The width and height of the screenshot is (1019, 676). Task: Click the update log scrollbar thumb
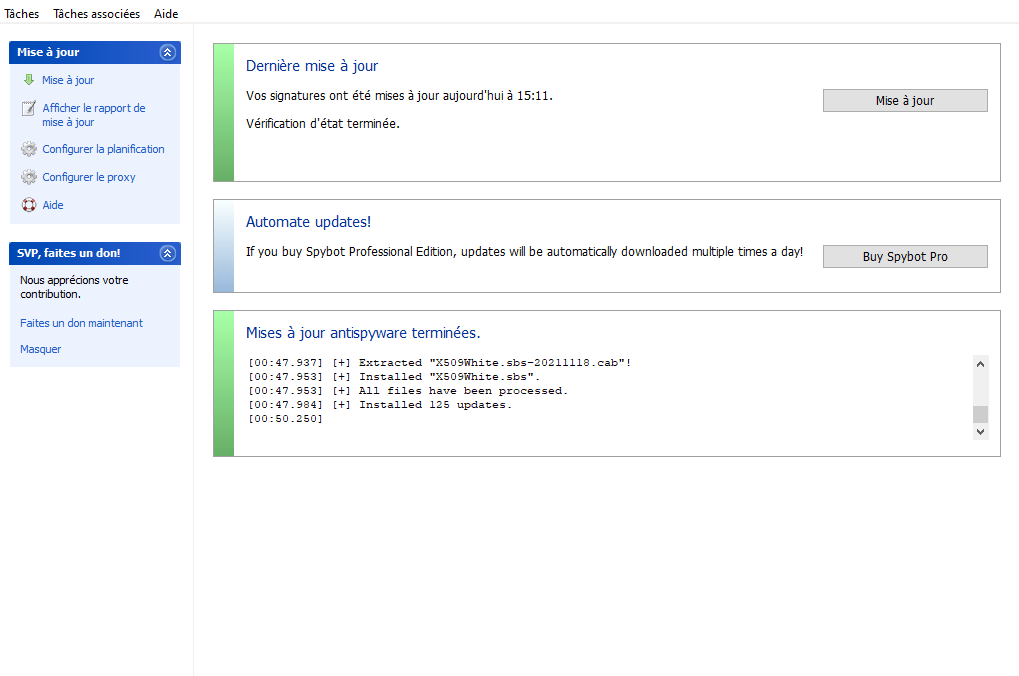(981, 414)
